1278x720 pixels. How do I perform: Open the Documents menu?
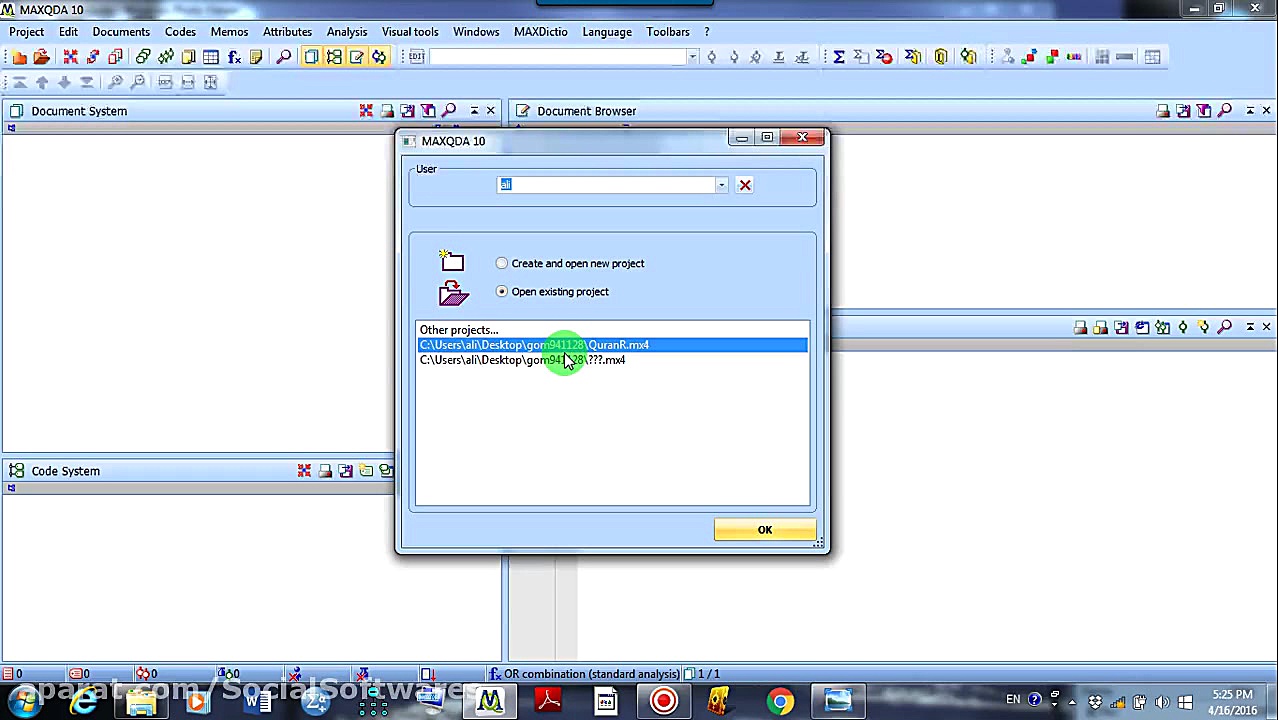point(121,32)
